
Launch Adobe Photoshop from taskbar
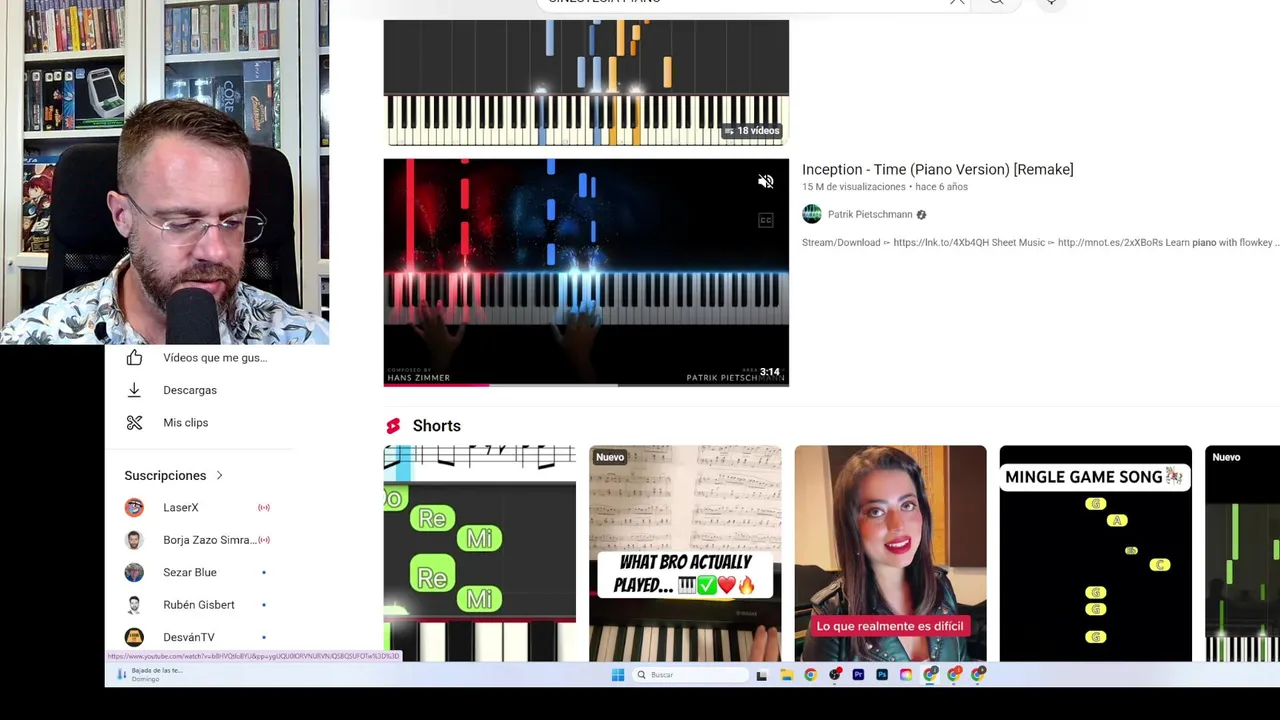pos(882,675)
